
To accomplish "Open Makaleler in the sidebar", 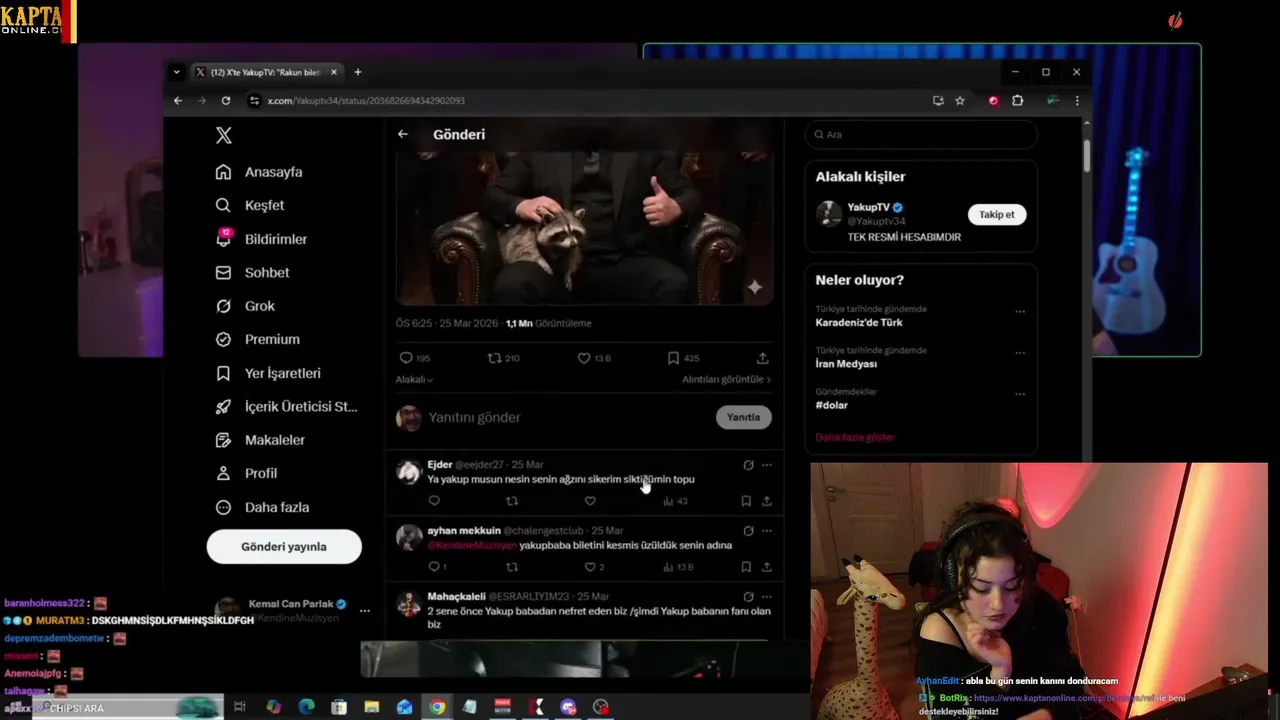I will click(260, 440).
